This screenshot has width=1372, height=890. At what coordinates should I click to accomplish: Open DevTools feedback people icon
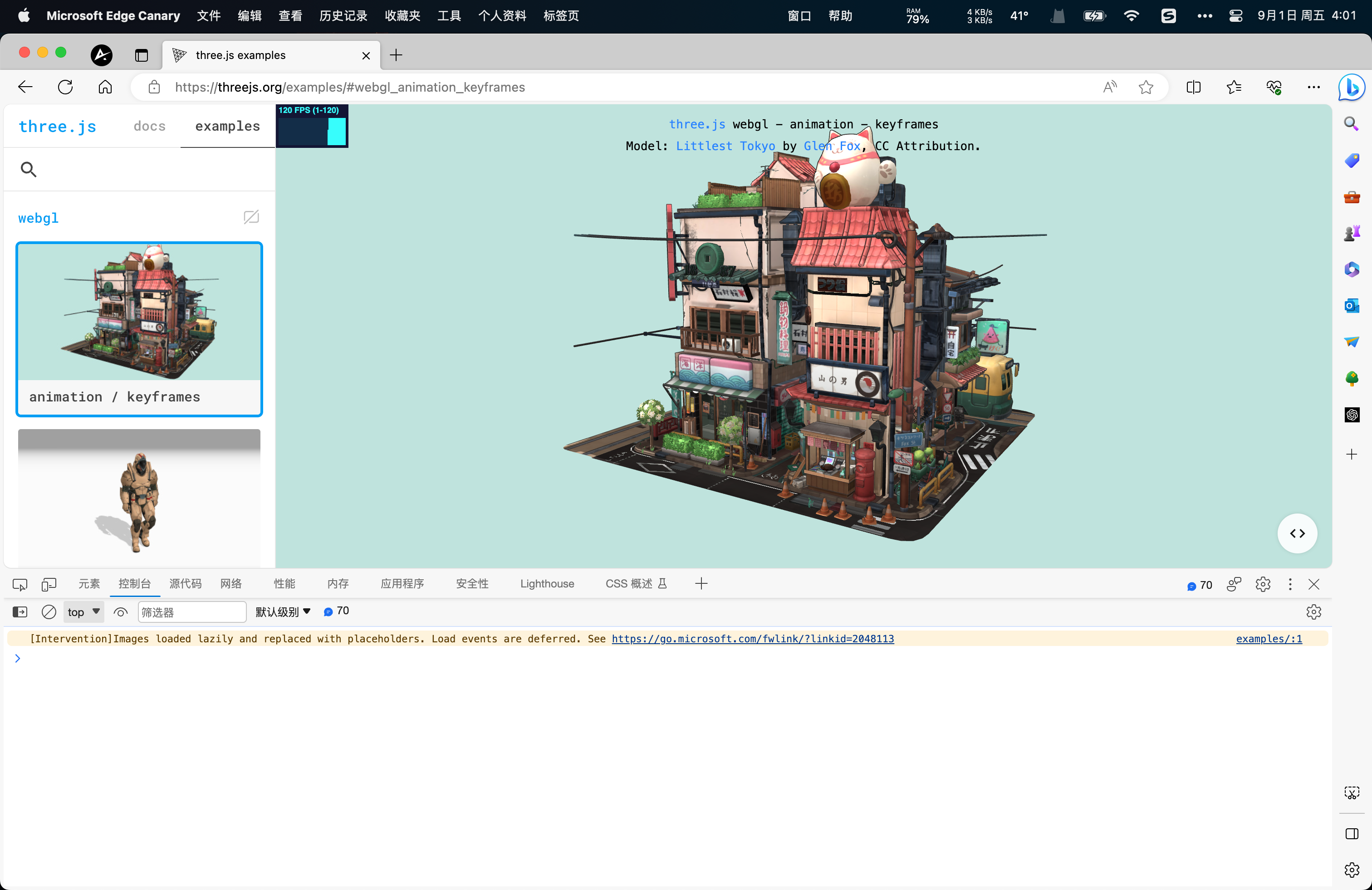(x=1234, y=585)
